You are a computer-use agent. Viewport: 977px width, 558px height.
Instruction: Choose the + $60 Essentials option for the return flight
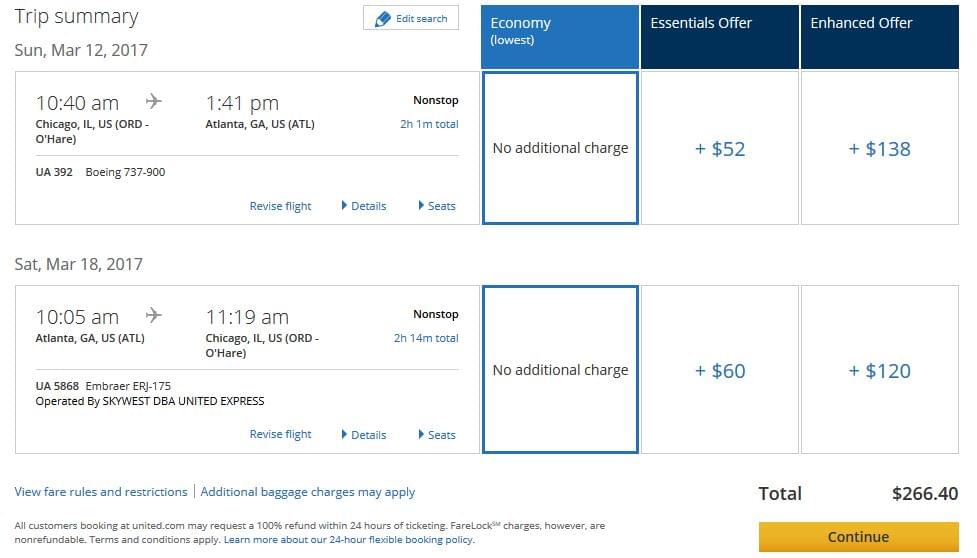coord(720,370)
